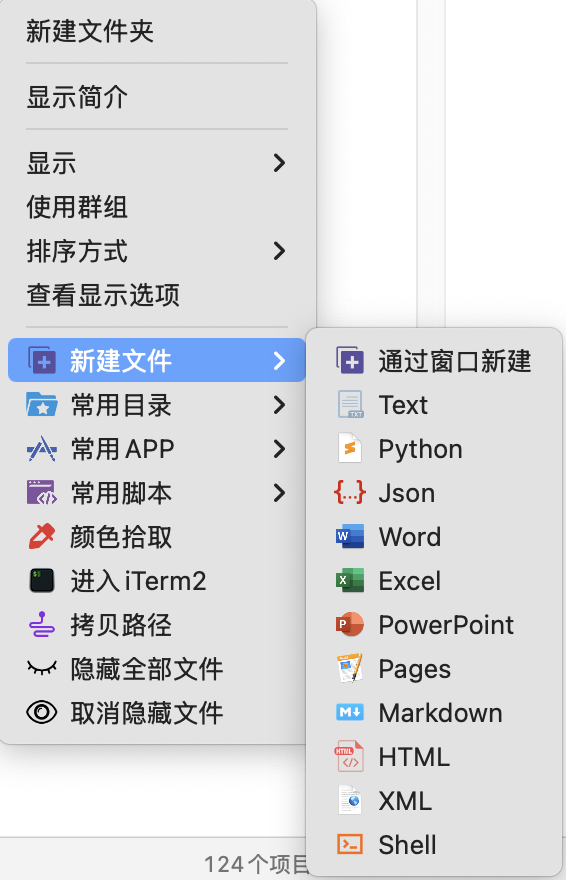
Task: Click the 颜色拾取 eyedropper icon
Action: click(42, 537)
